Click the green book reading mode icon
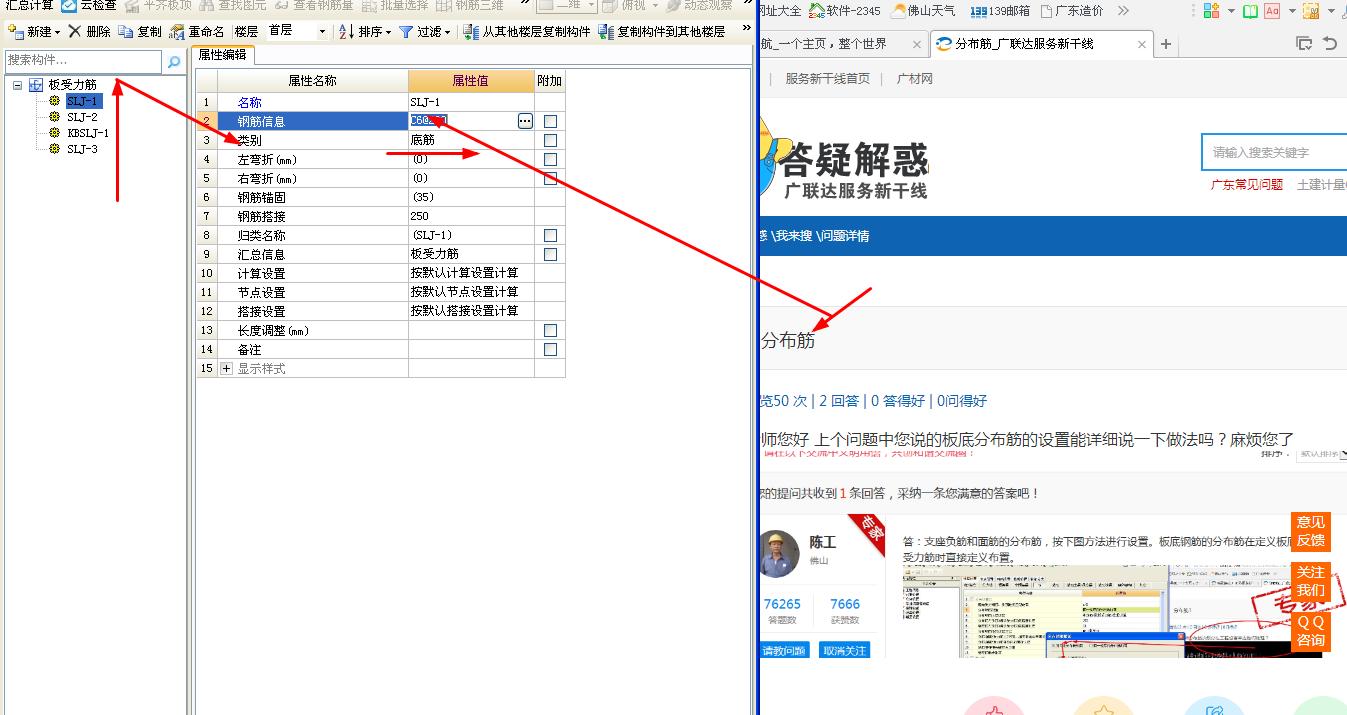Viewport: 1347px width, 715px height. (x=1250, y=11)
